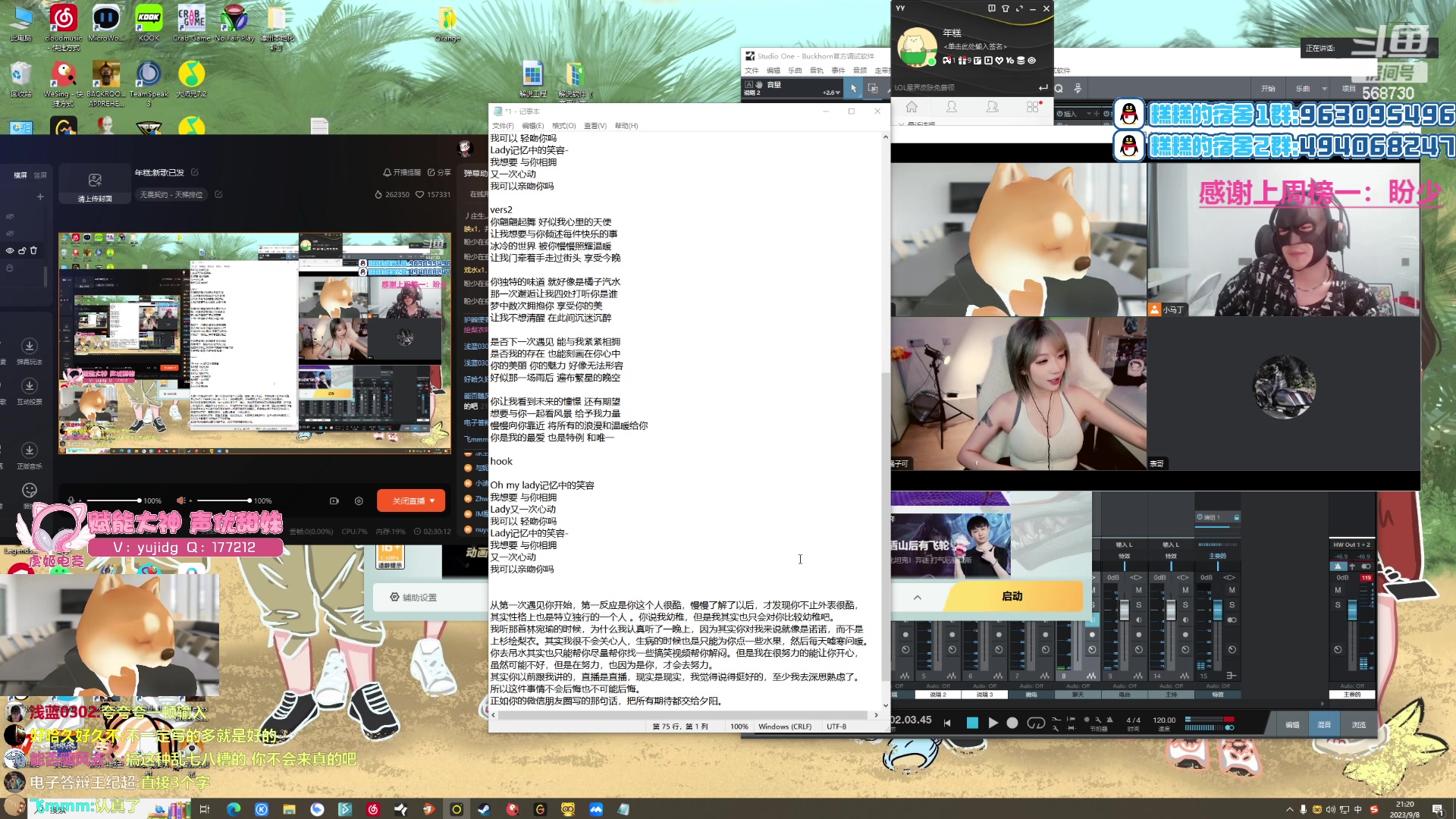The image size is (1456, 819).
Task: Open the 格式(O) menu in Notepad
Action: pyautogui.click(x=563, y=126)
